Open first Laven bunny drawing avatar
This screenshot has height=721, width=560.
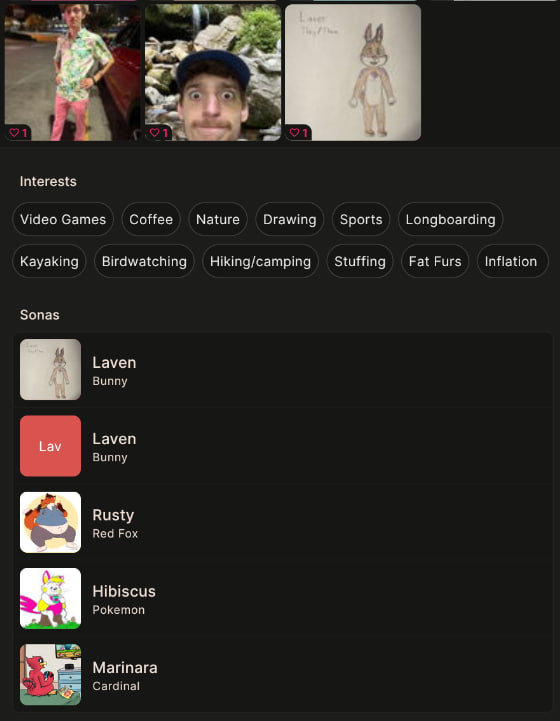(x=51, y=370)
